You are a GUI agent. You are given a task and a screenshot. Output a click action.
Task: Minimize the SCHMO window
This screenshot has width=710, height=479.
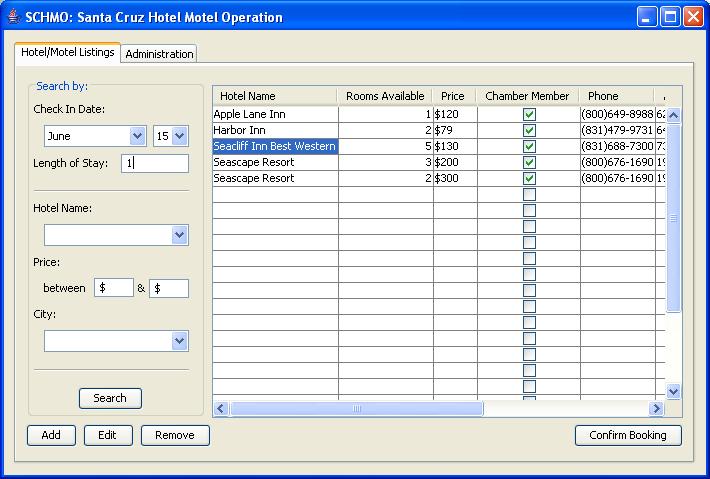coord(647,17)
